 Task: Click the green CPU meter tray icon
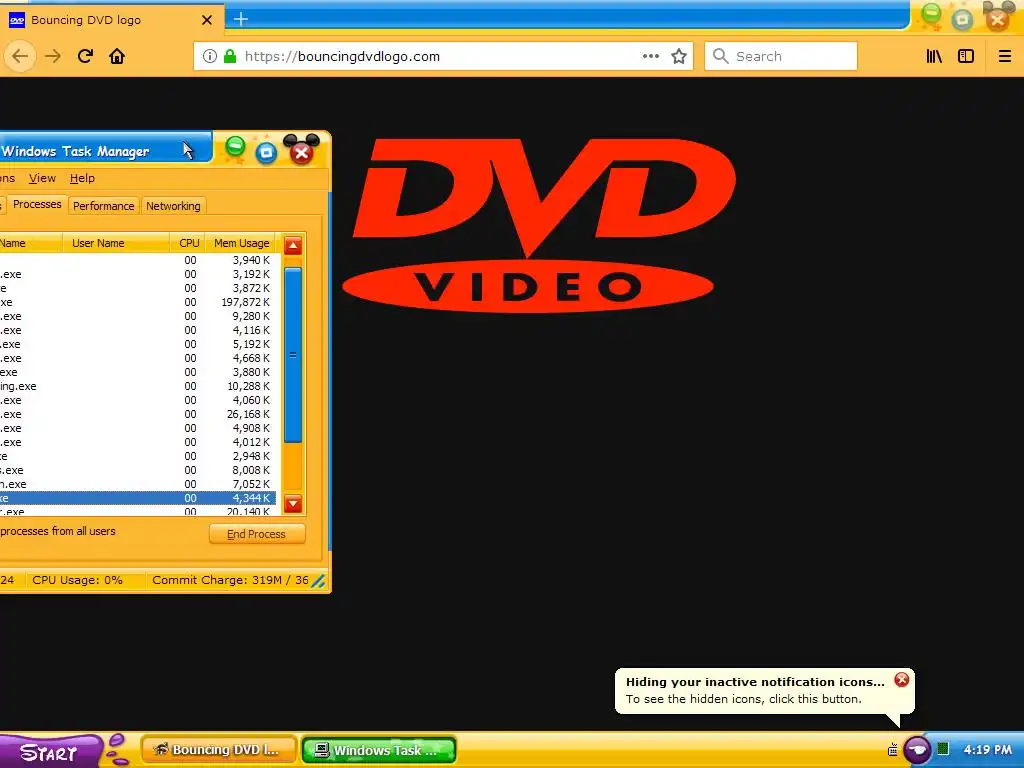[x=942, y=748]
